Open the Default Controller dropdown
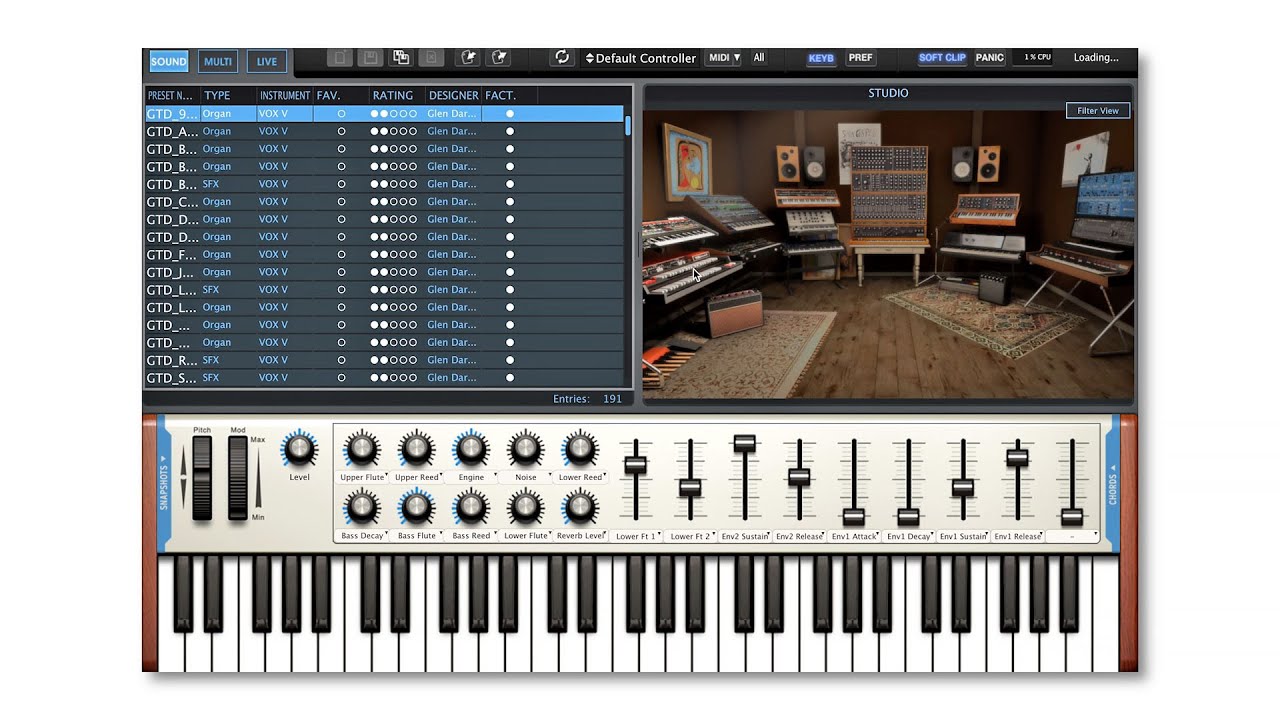Image resolution: width=1280 pixels, height=720 pixels. pos(640,58)
